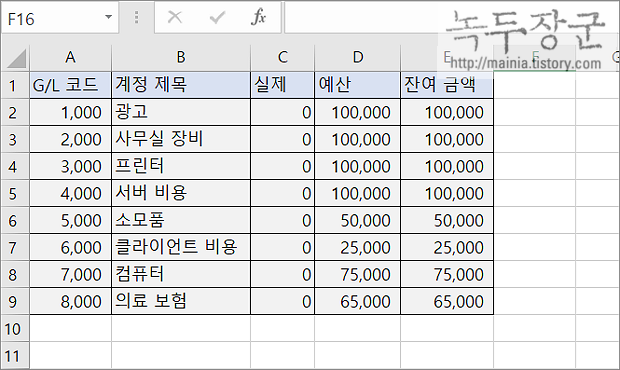Click G/L code cell '2,000'

click(70, 139)
